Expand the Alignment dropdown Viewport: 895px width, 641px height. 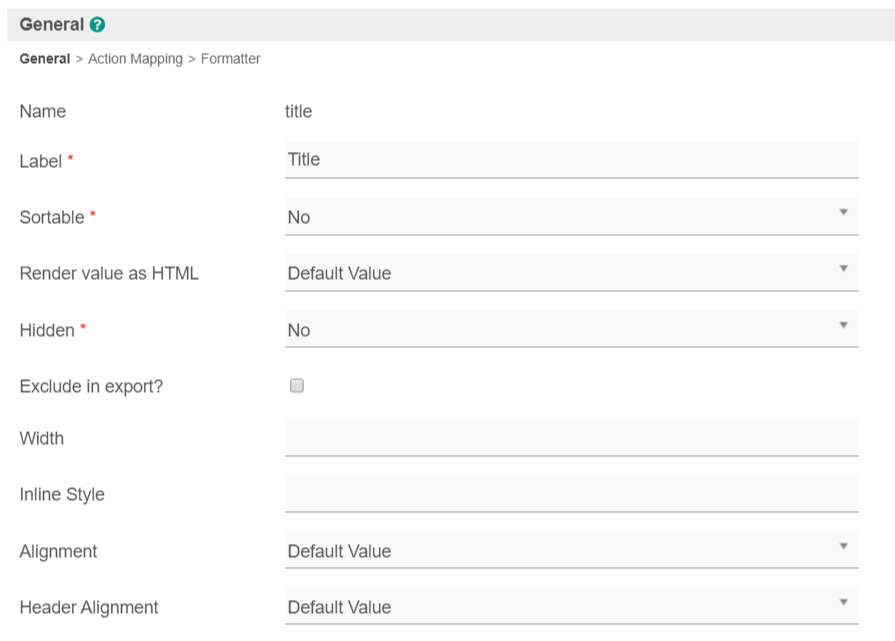(570, 551)
